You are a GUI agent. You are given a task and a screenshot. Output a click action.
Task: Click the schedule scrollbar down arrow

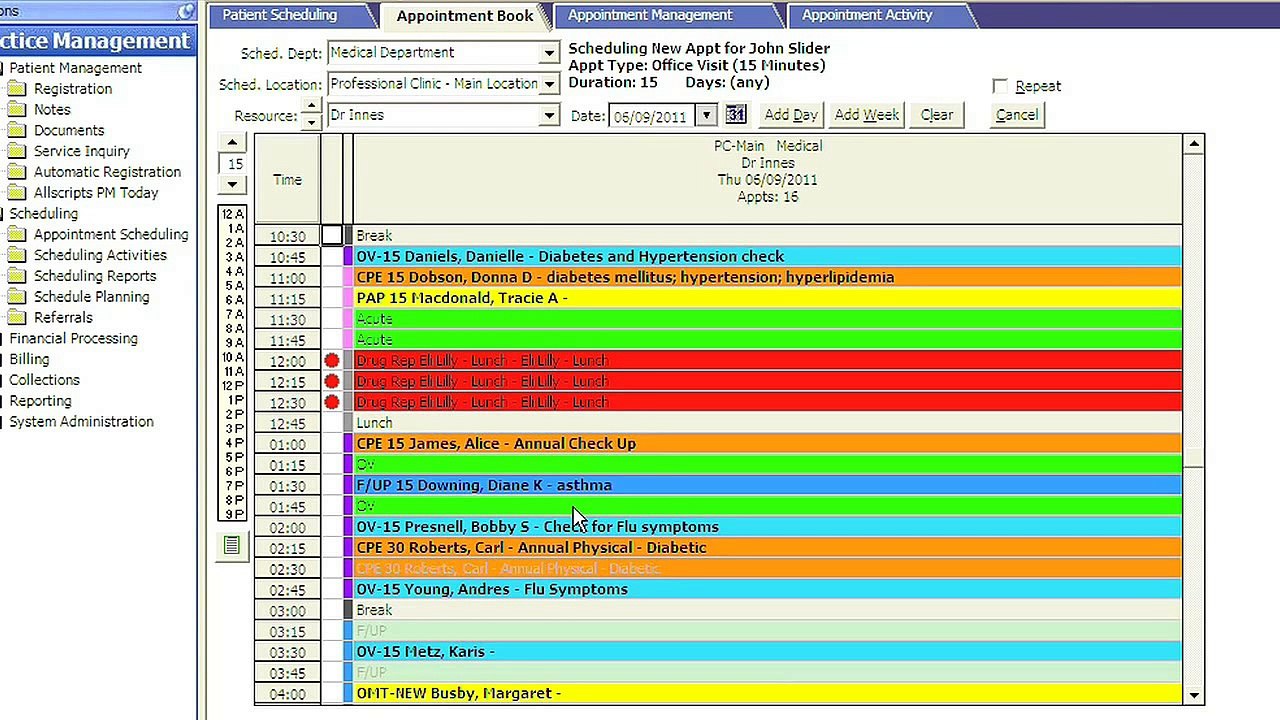[x=1194, y=695]
